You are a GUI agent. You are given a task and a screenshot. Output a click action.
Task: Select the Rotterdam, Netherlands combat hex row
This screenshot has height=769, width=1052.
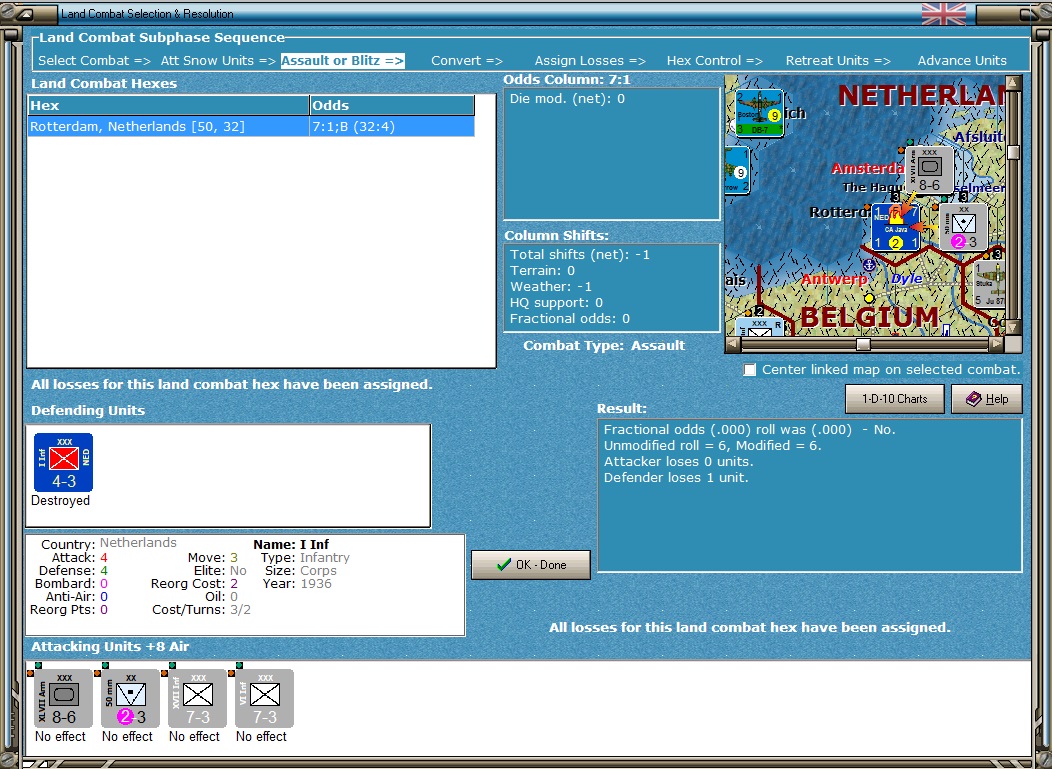(x=251, y=126)
